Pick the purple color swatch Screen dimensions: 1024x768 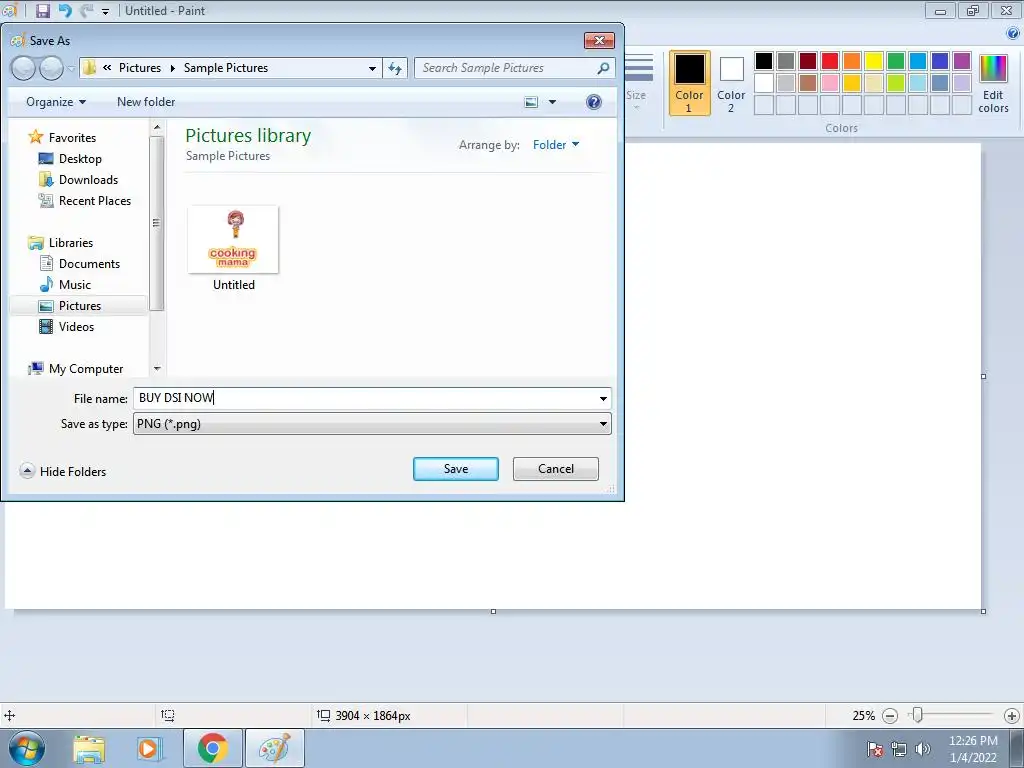pyautogui.click(x=962, y=61)
